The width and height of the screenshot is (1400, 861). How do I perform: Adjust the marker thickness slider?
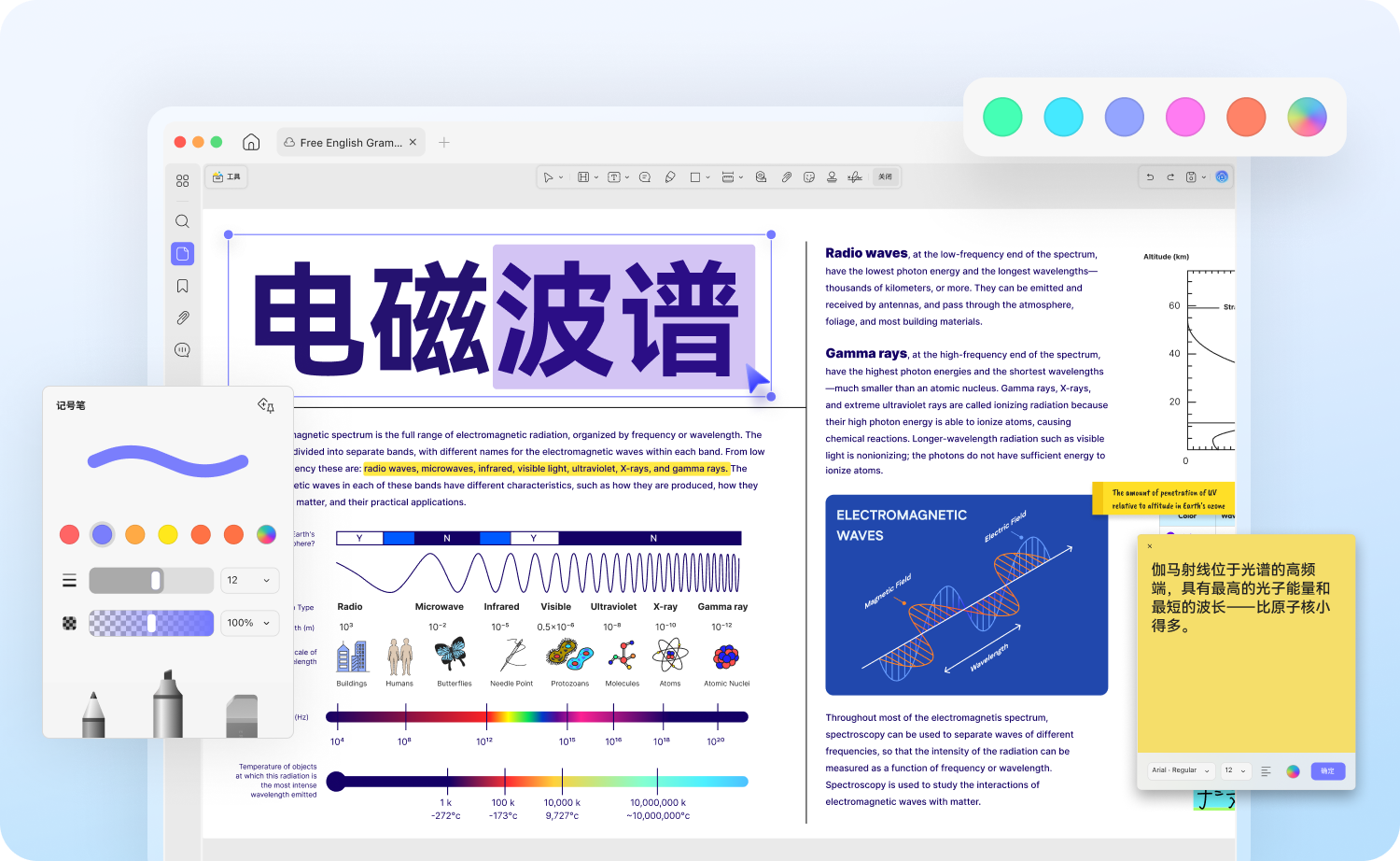(x=151, y=581)
